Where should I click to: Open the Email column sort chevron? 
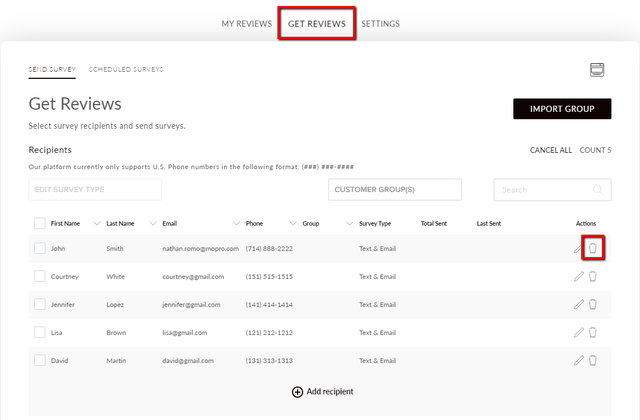coord(236,223)
